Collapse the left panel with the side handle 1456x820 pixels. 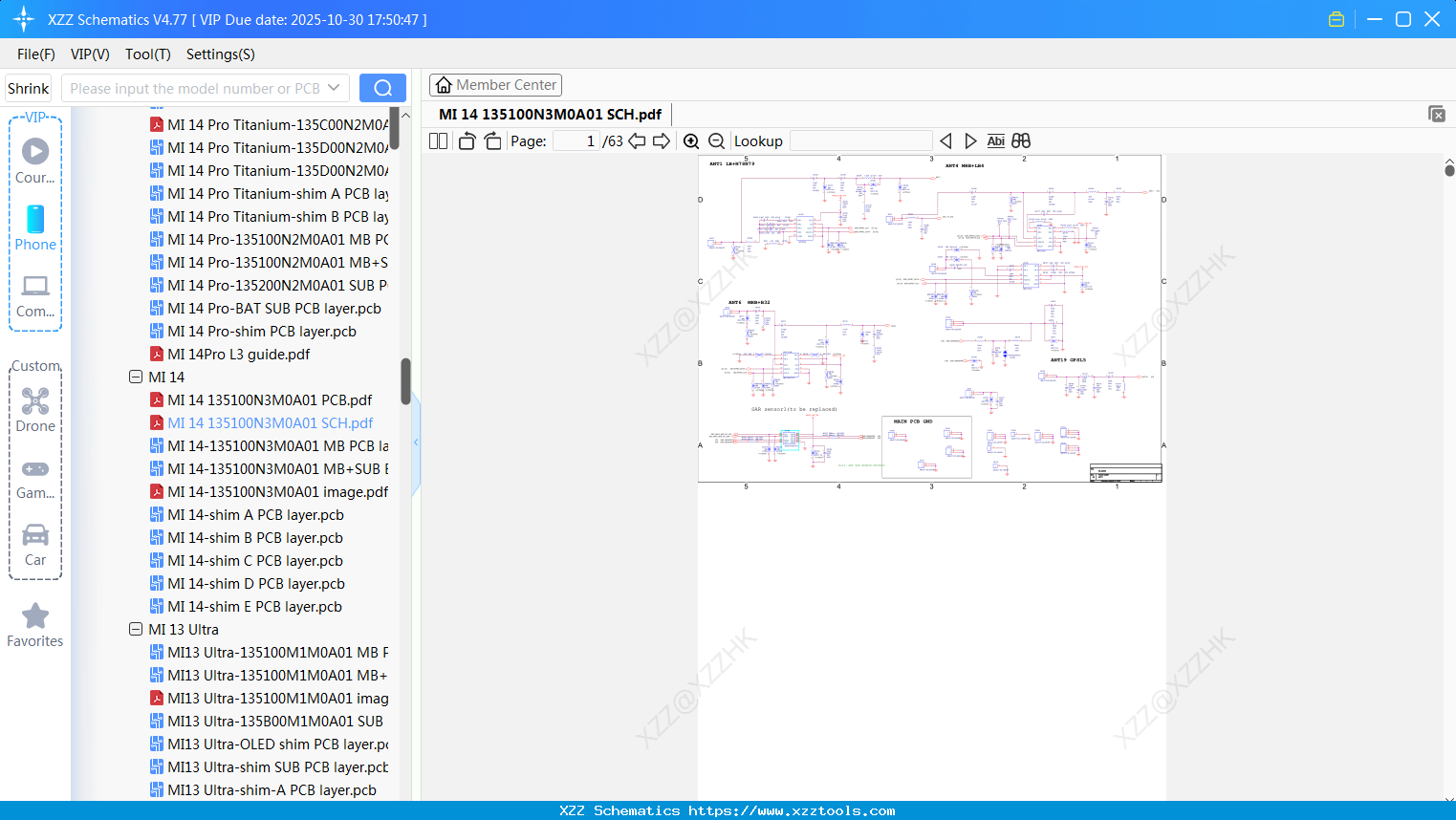(x=416, y=442)
